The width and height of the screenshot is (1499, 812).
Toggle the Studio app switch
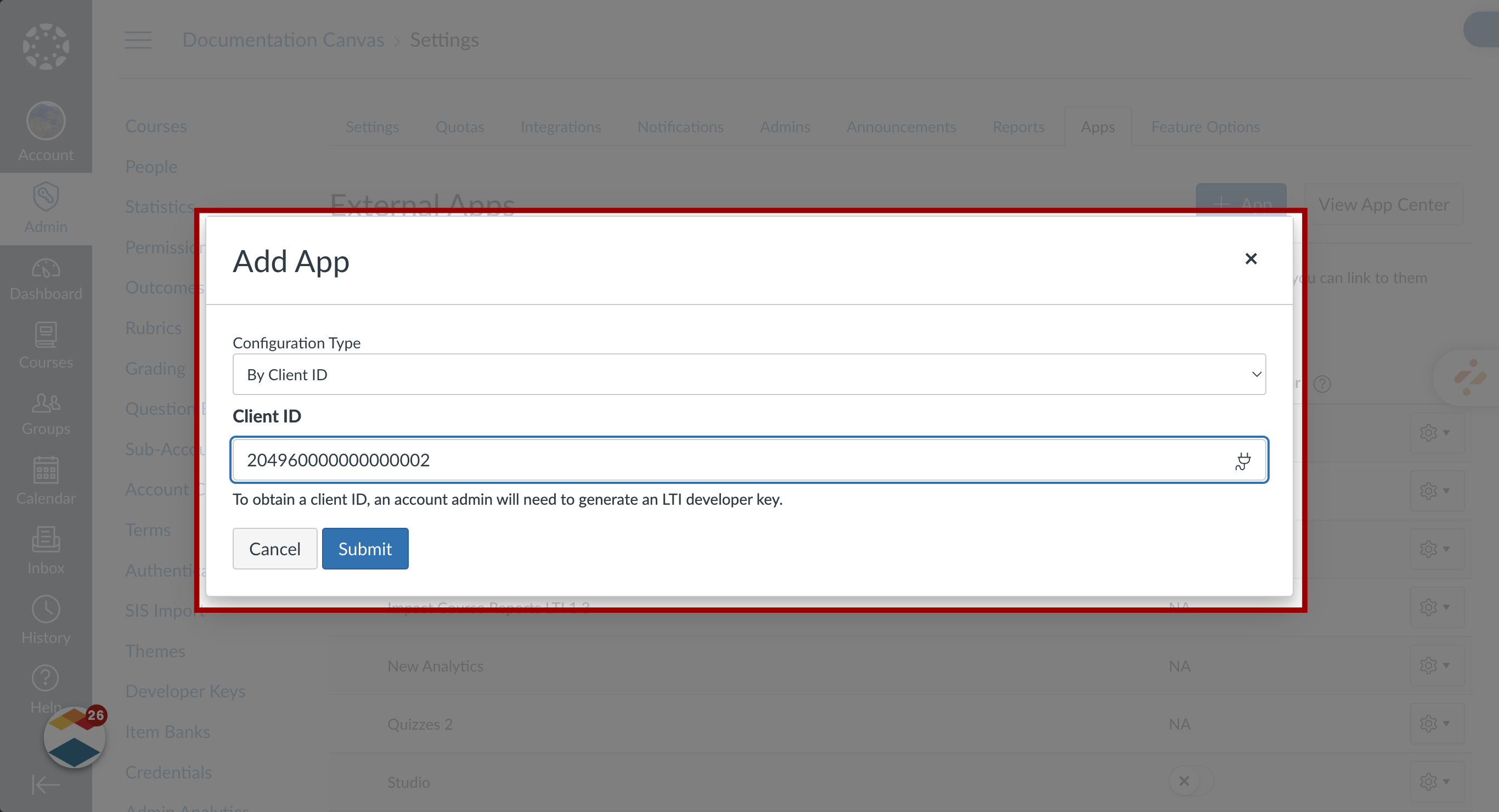1191,781
